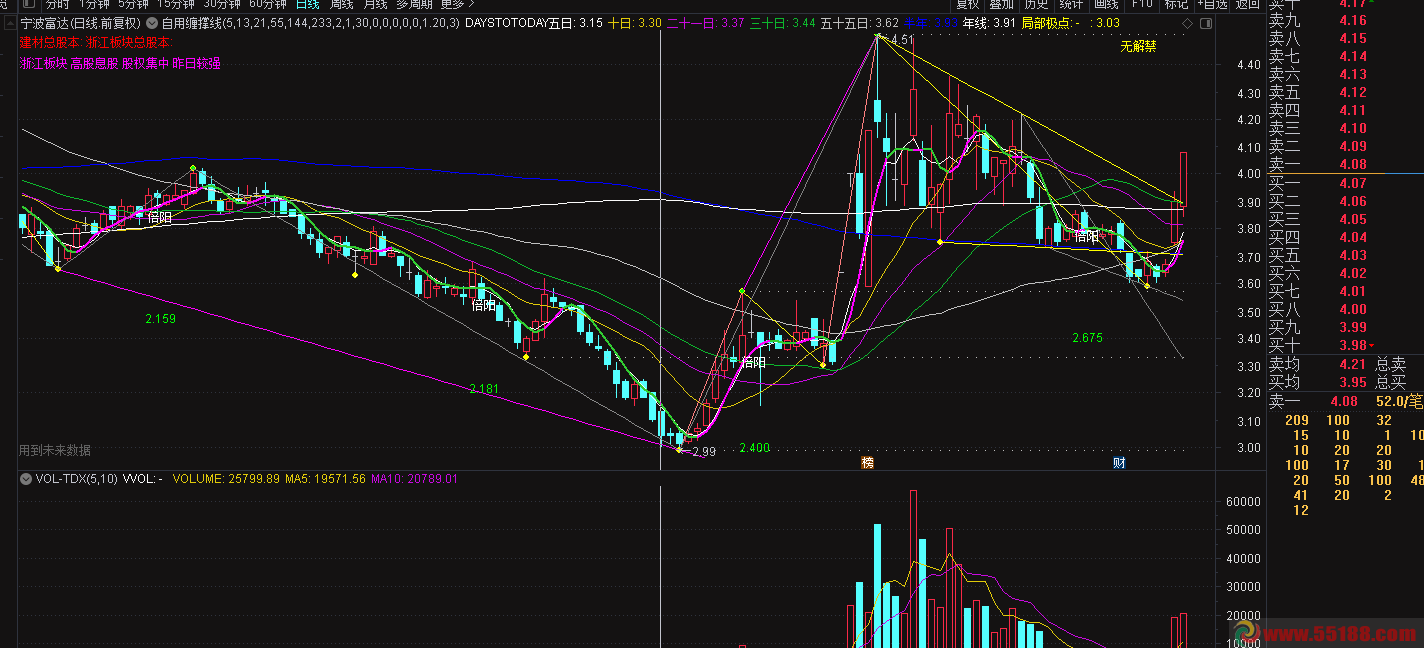Toggle the 复权 price adjustment
The width and height of the screenshot is (1424, 648).
pos(968,4)
